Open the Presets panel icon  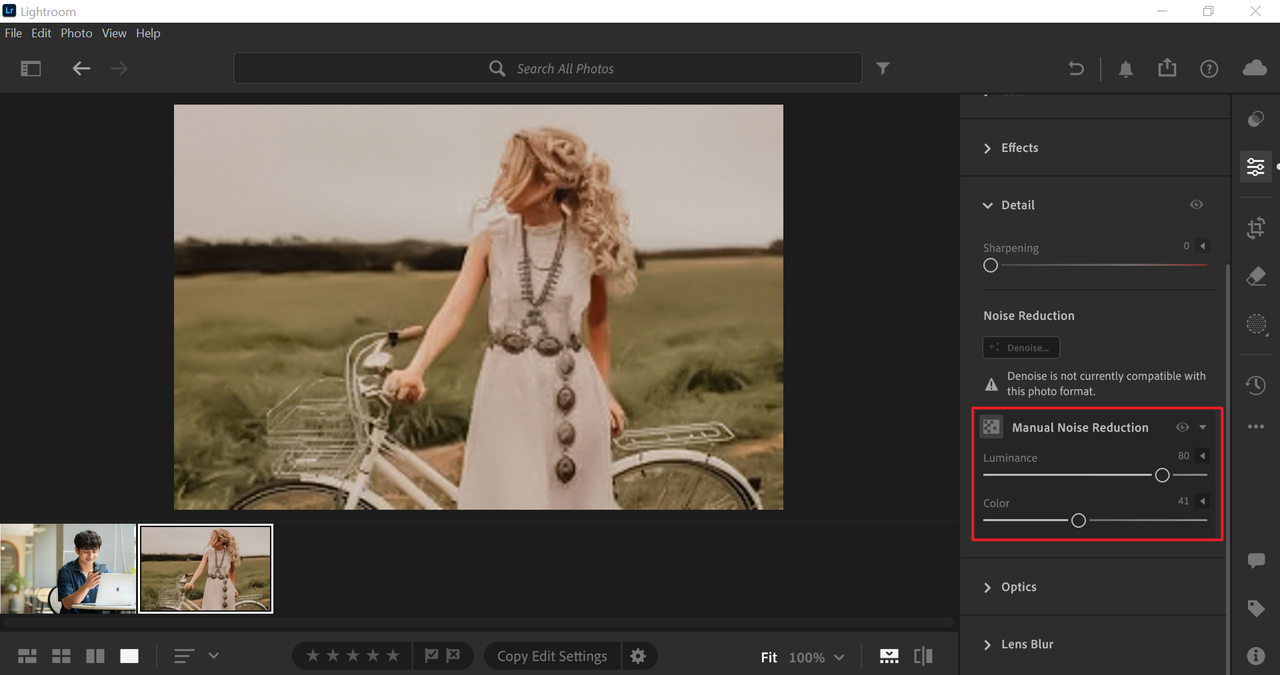[1256, 119]
